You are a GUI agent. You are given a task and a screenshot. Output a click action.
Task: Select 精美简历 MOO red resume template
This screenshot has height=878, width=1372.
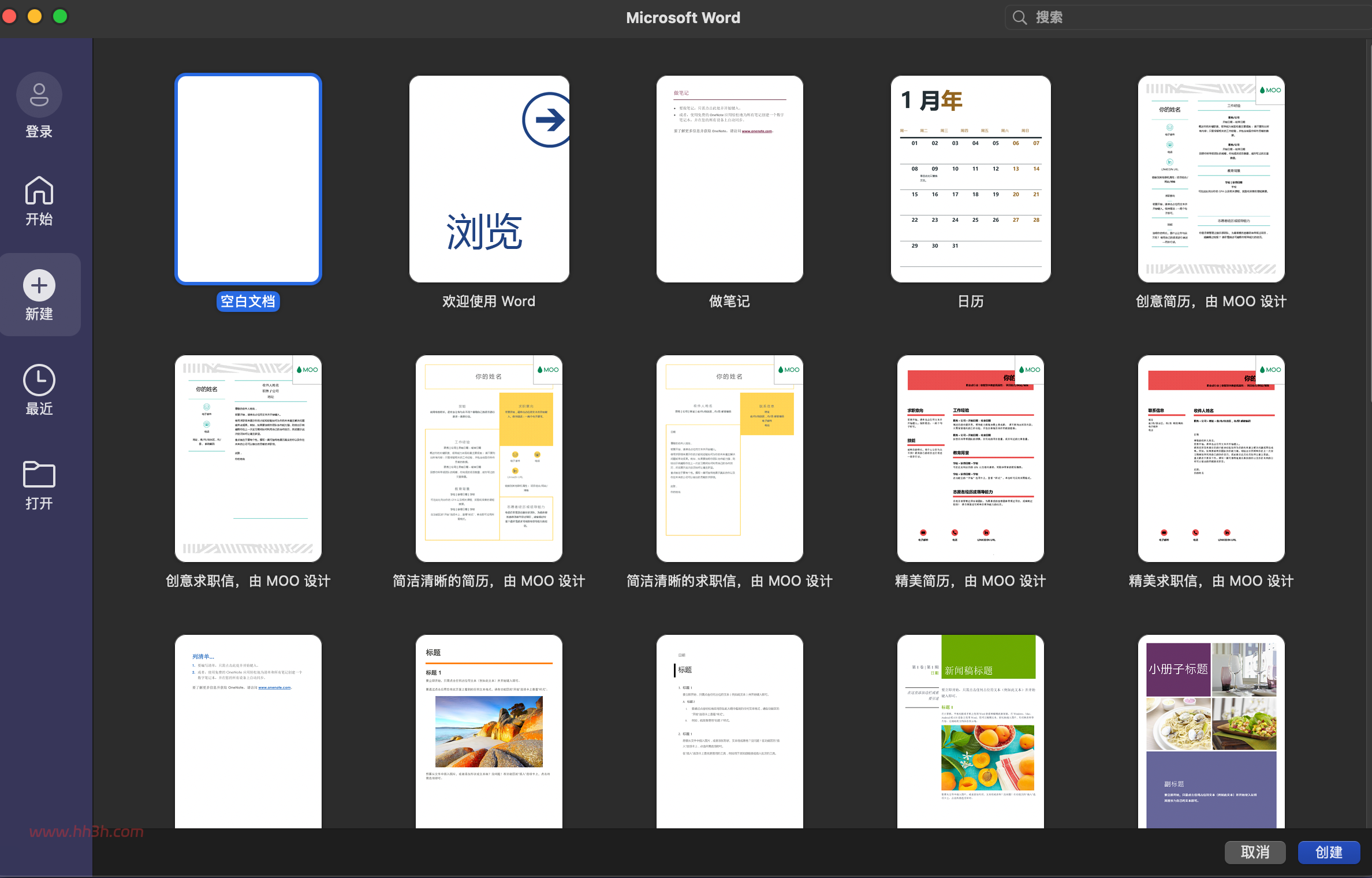tap(971, 459)
